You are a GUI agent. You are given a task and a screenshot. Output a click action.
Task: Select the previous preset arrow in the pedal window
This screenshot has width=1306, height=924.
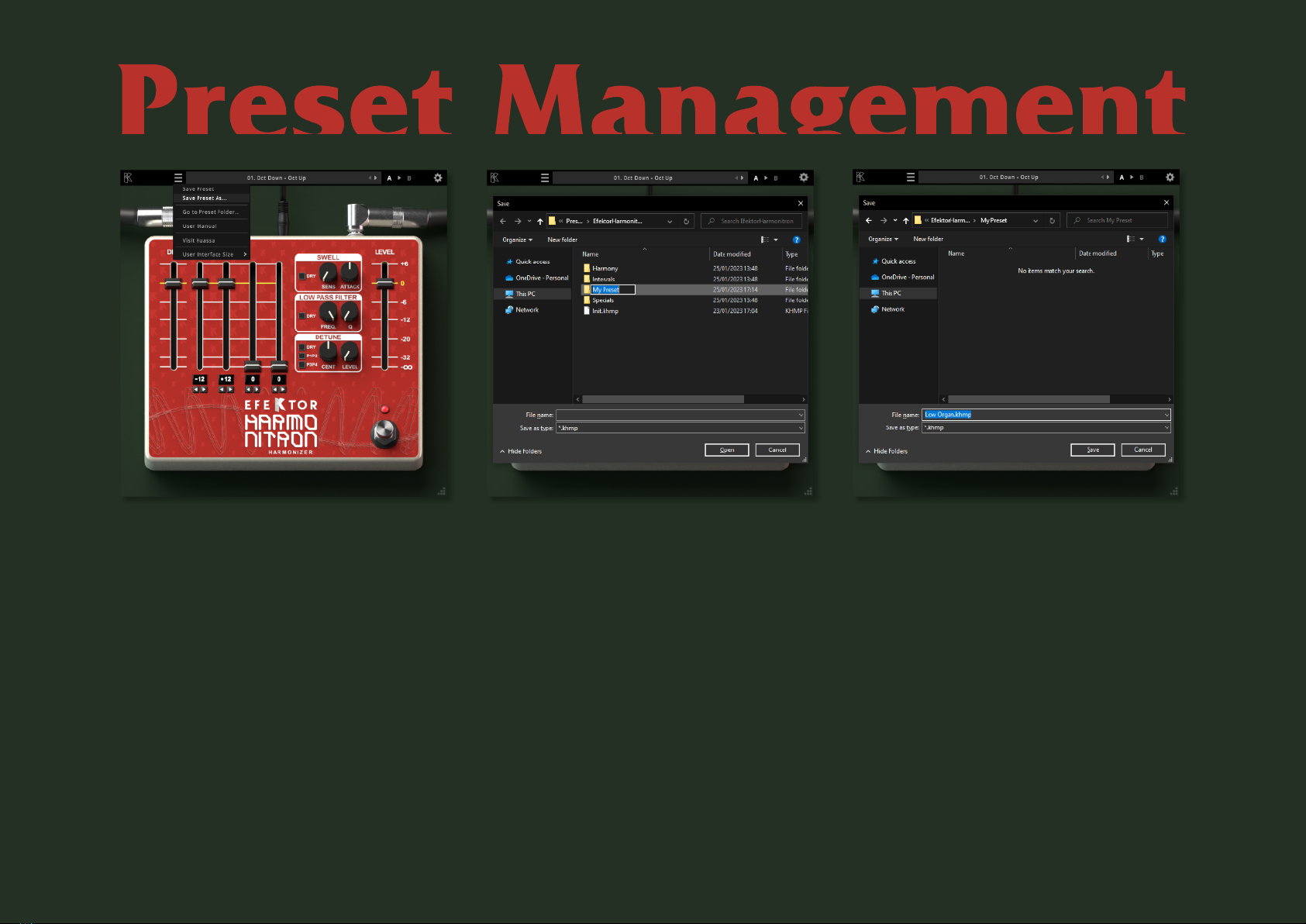point(370,178)
